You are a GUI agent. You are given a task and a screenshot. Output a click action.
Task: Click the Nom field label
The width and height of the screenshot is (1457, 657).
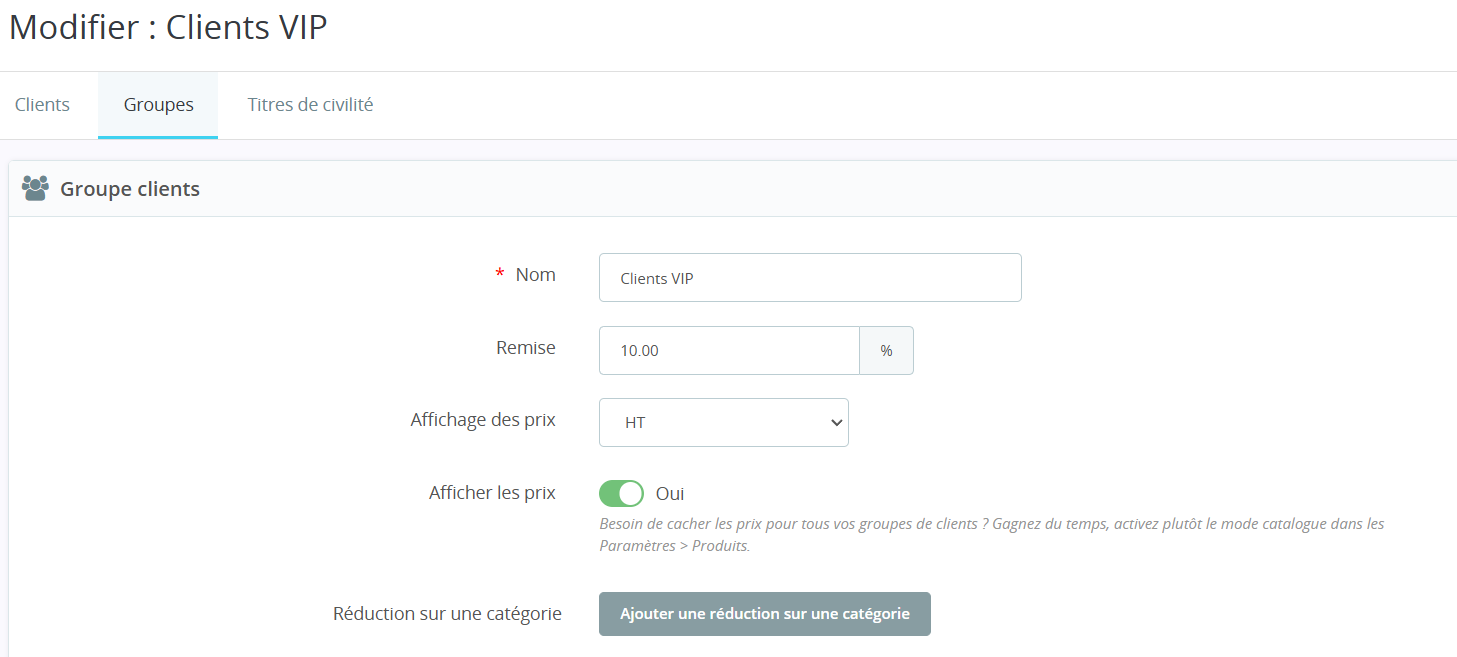(536, 275)
